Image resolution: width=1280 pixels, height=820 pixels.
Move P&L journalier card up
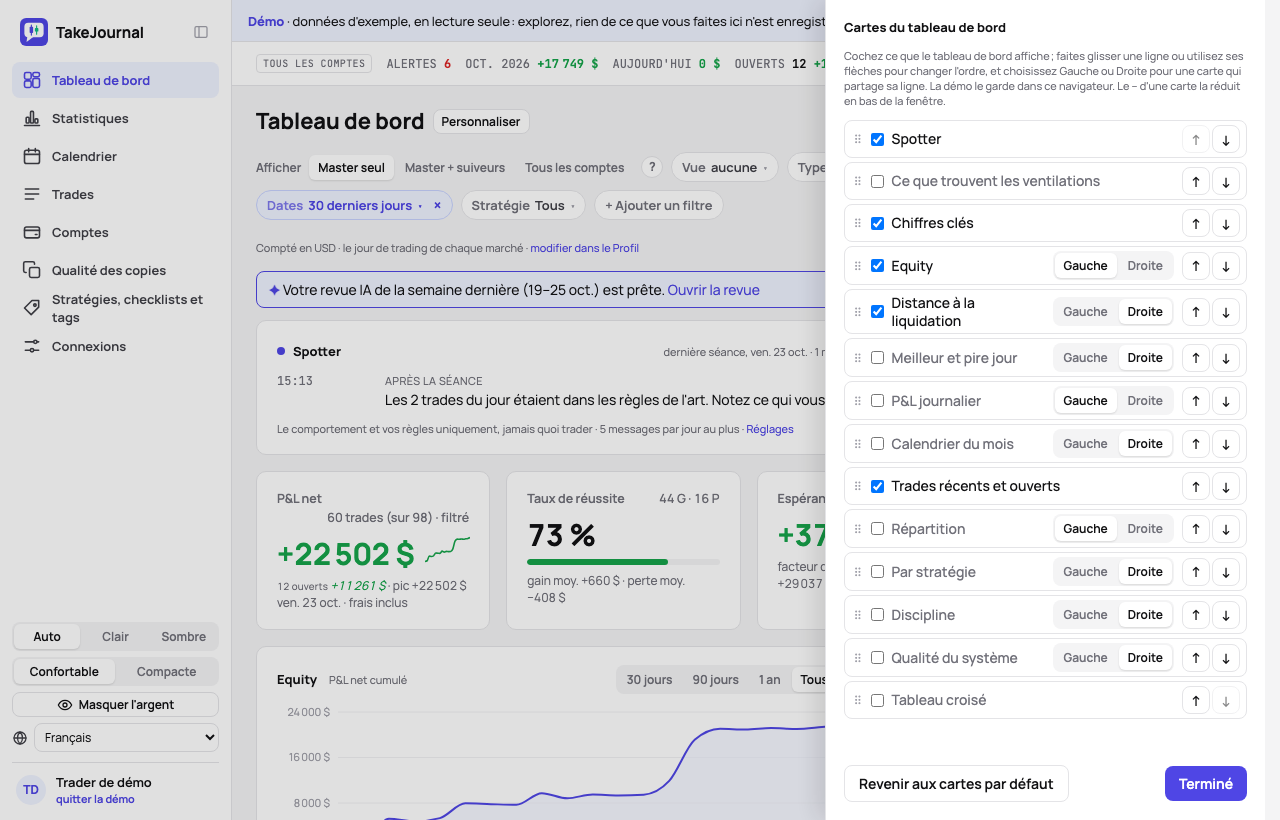pos(1195,401)
